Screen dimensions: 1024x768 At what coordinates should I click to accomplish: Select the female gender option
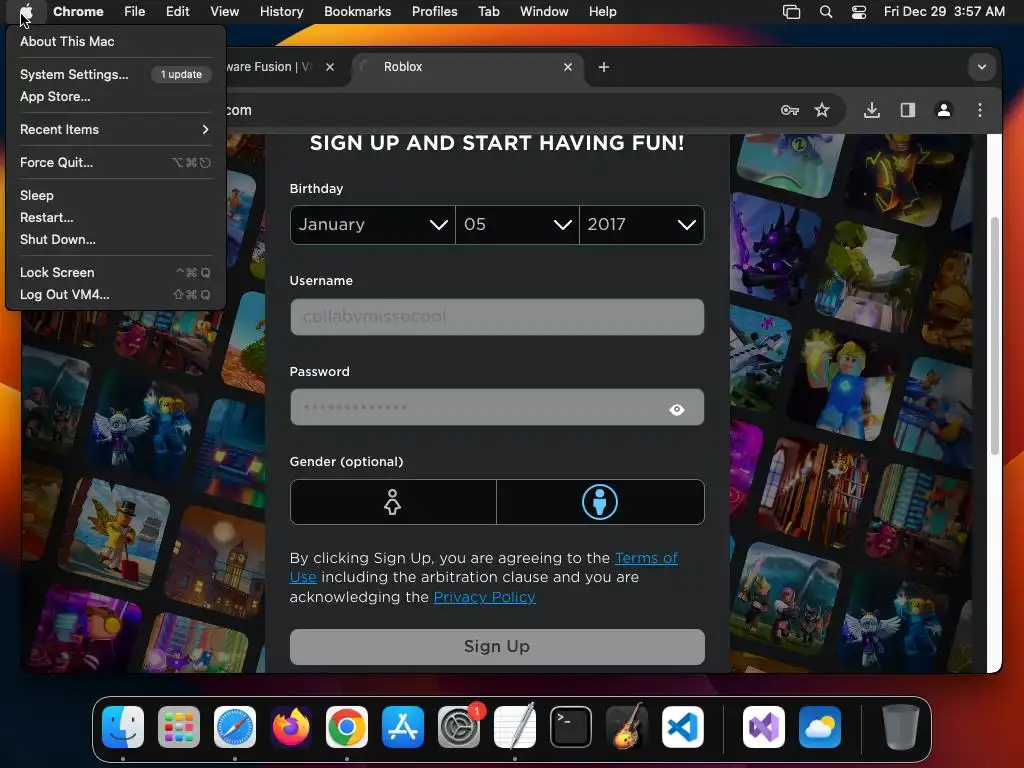click(x=392, y=502)
